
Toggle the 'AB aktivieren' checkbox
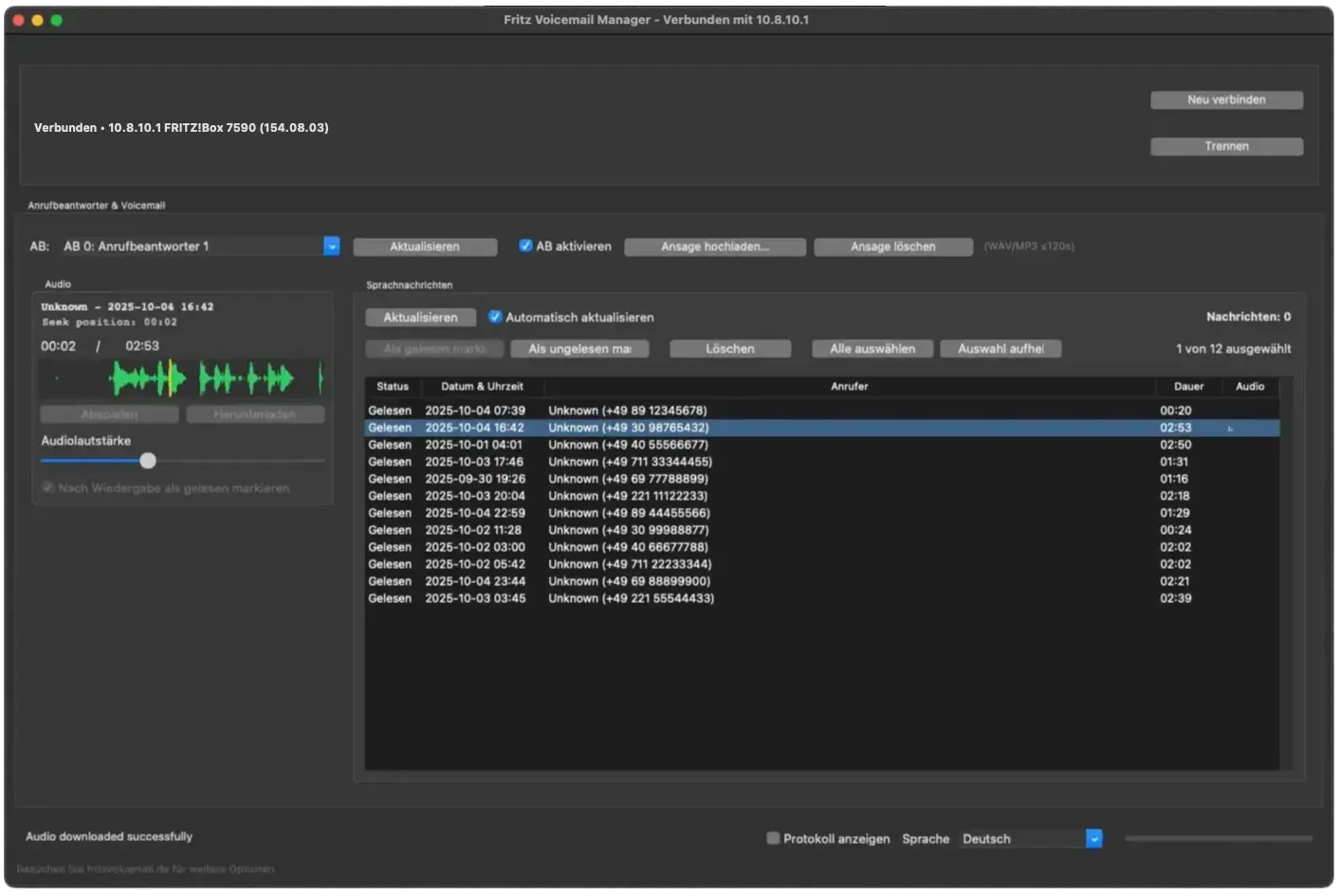point(525,246)
